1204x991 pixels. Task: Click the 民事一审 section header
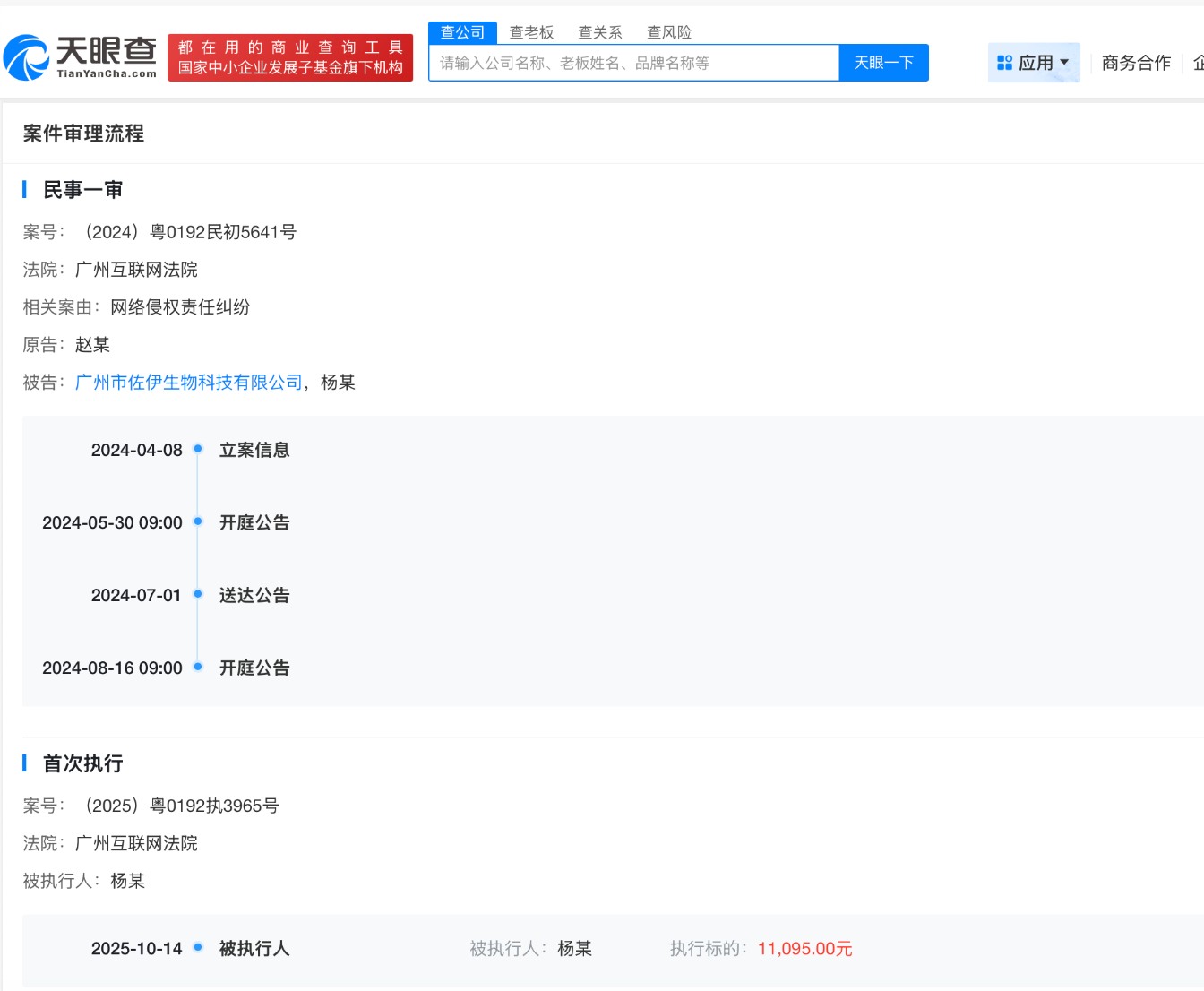coord(82,189)
